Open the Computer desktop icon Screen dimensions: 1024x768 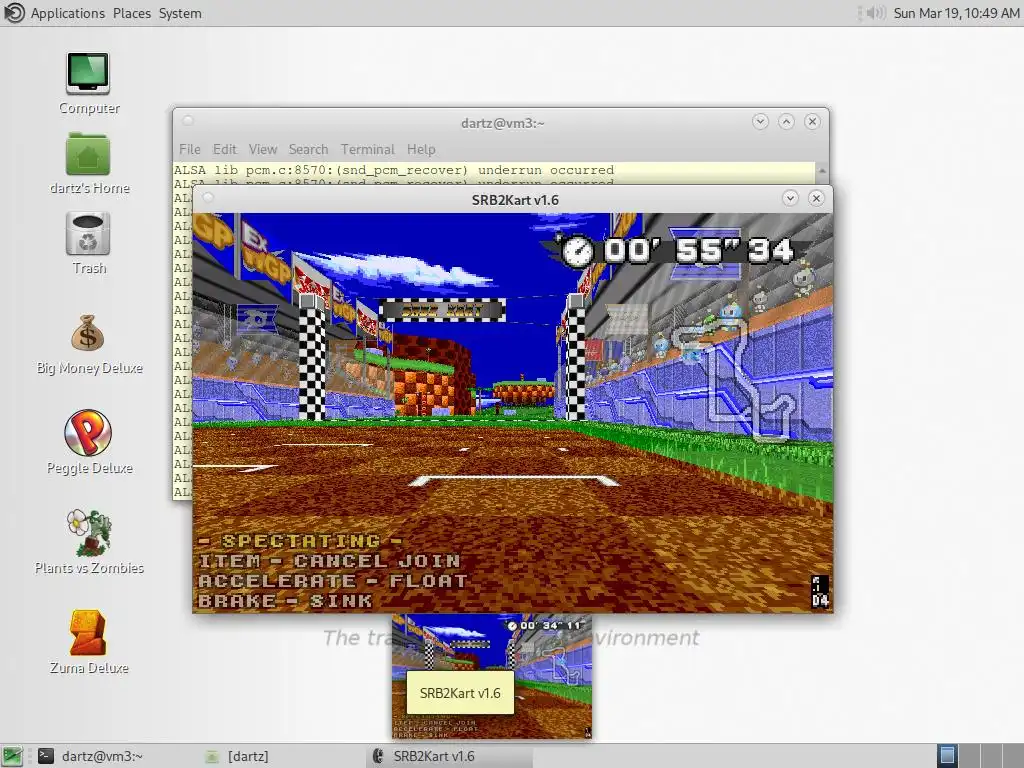pyautogui.click(x=88, y=74)
